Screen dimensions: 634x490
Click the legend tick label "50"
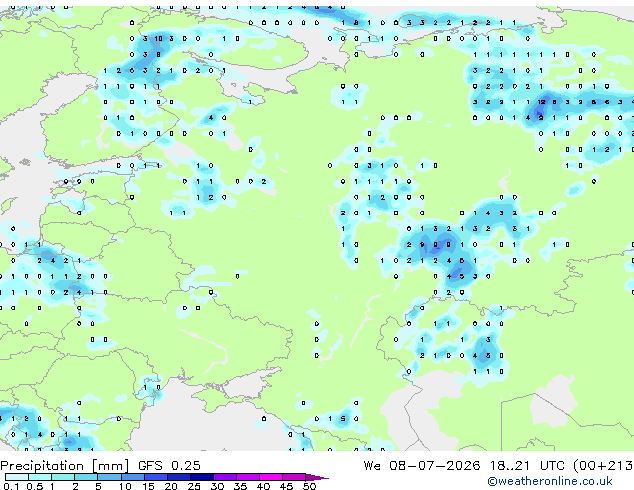click(x=310, y=486)
